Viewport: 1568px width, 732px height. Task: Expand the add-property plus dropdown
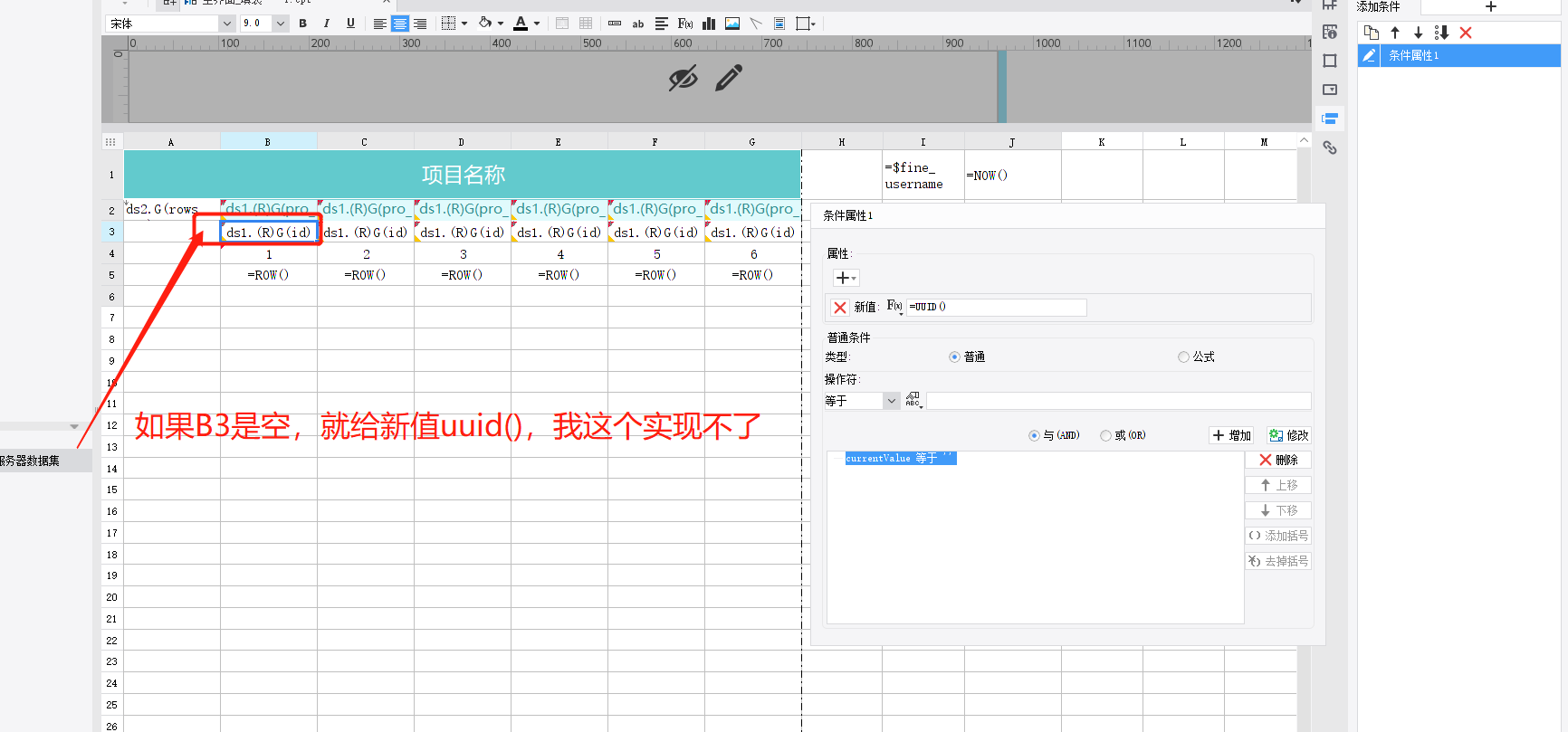tap(846, 278)
